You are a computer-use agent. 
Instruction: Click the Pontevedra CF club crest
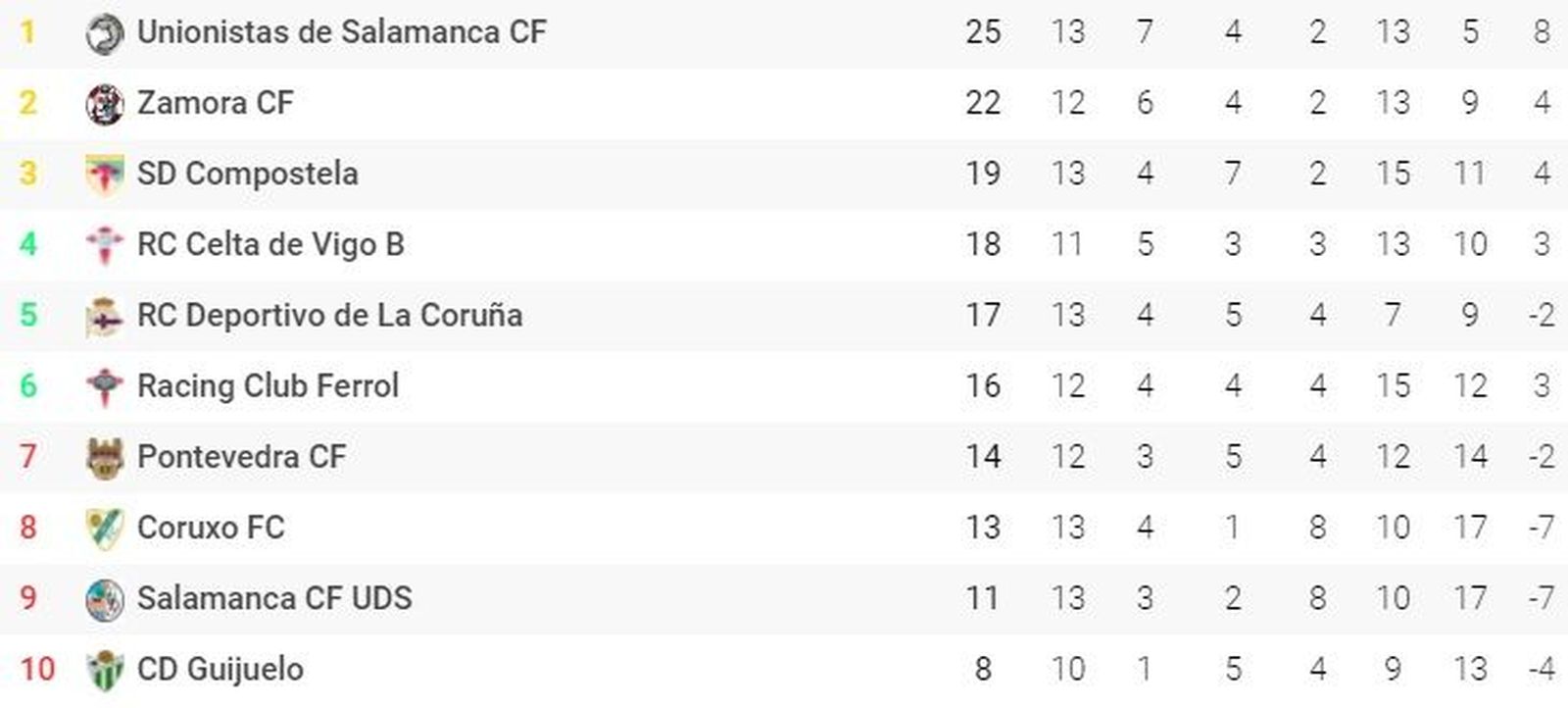tap(105, 457)
